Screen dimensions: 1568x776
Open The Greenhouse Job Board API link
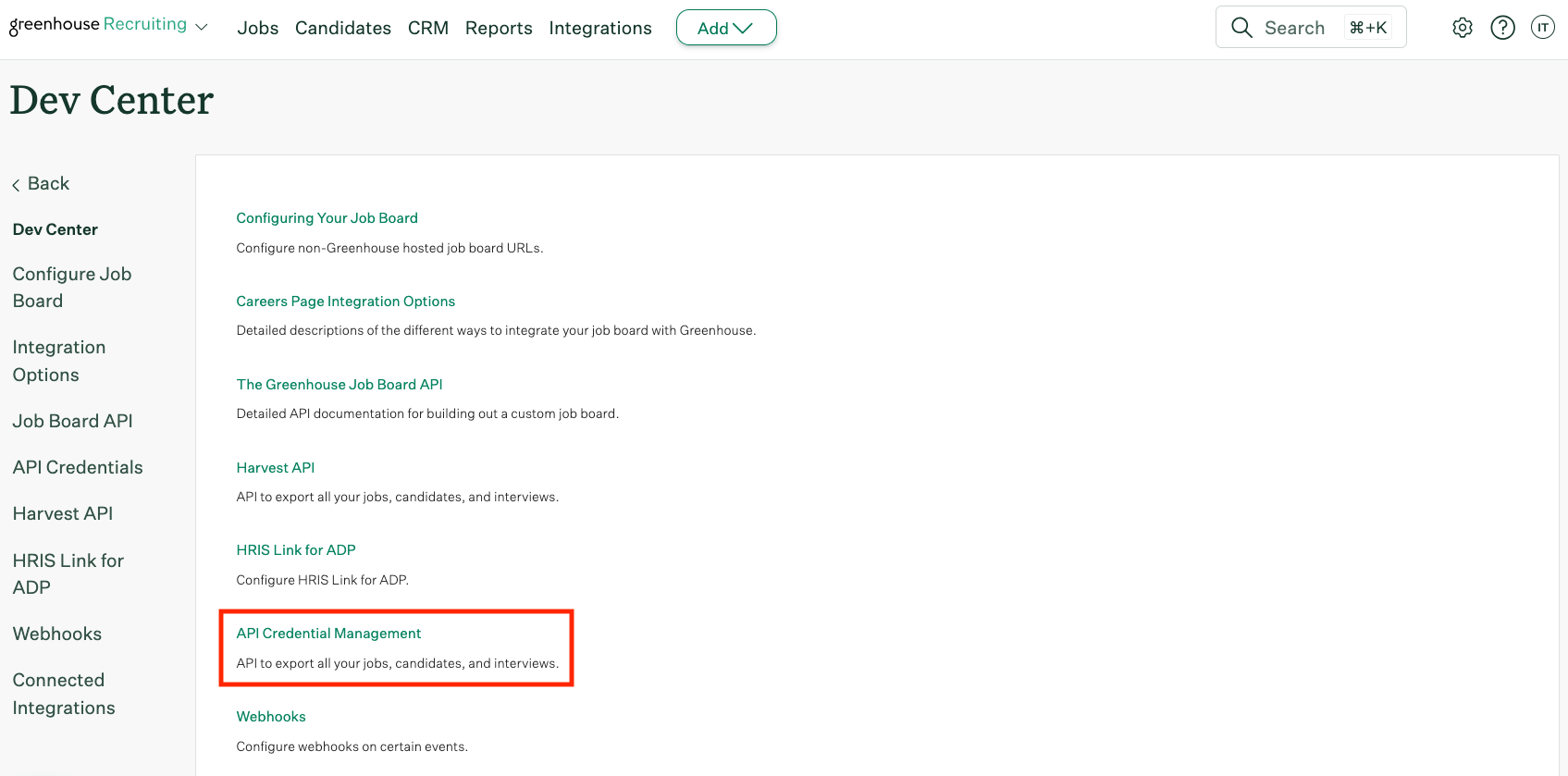click(x=340, y=385)
